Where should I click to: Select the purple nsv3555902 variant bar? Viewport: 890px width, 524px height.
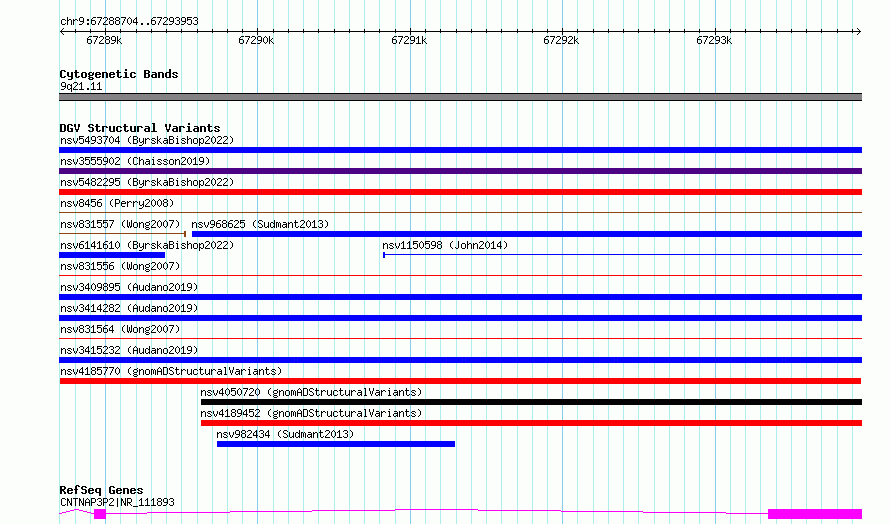[460, 171]
